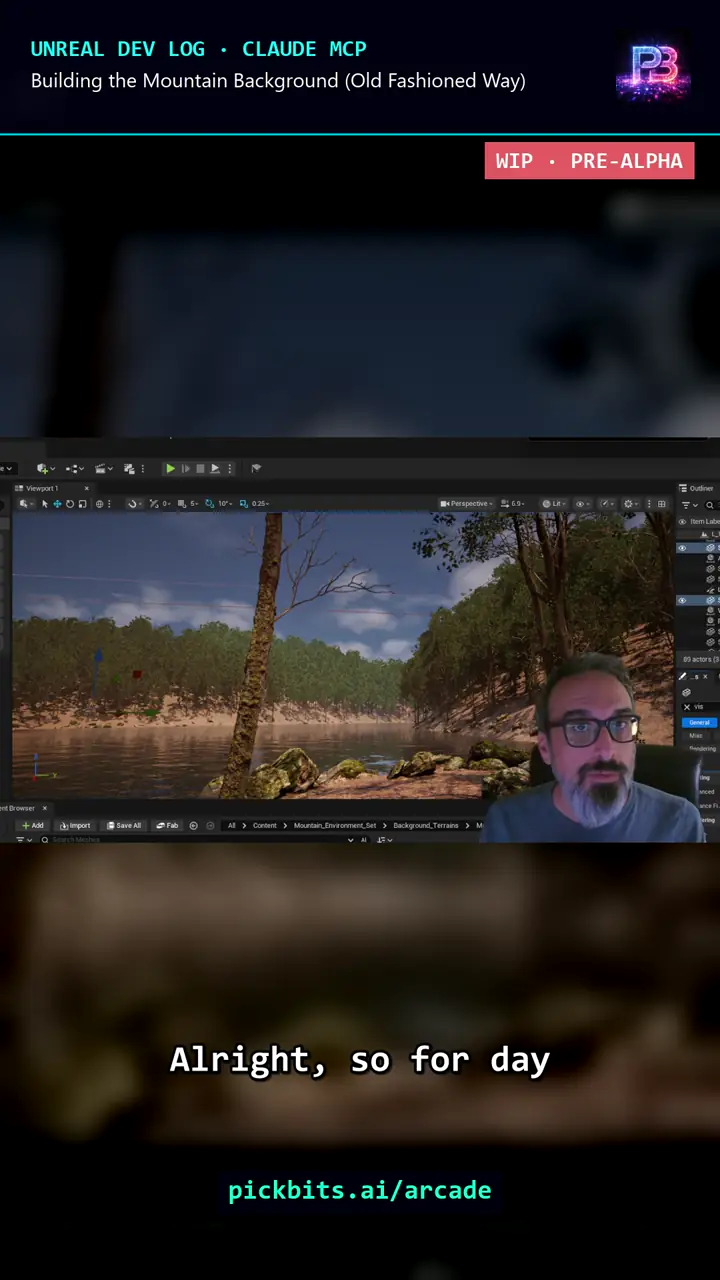Open the Cinematics clapperboard dropdown

pos(104,468)
